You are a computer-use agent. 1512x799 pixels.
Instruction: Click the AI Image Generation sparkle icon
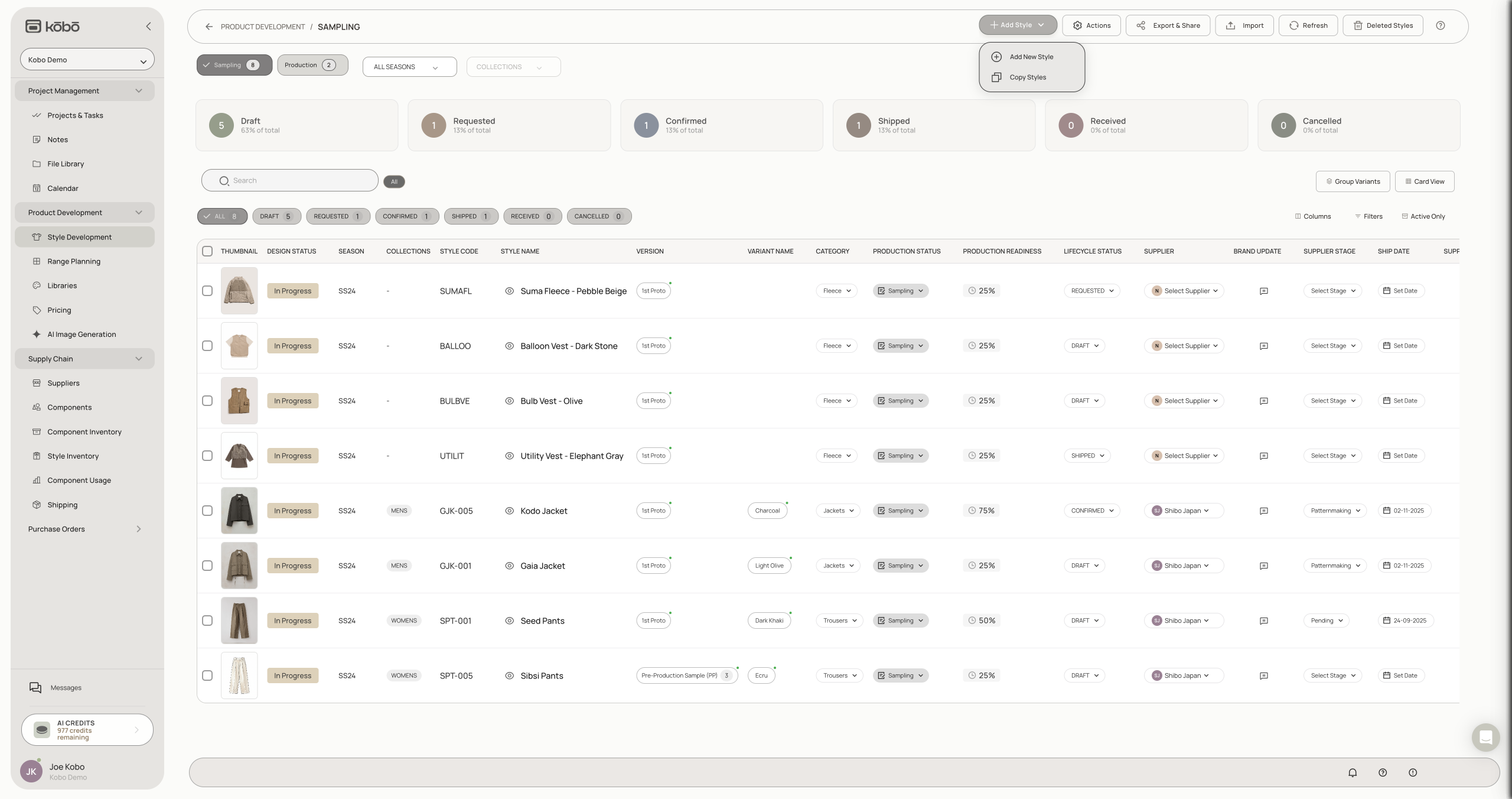pyautogui.click(x=37, y=334)
